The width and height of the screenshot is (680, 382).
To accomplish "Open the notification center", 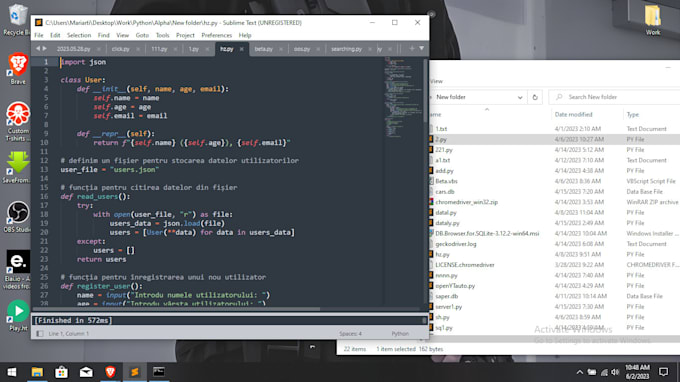I will tap(663, 372).
